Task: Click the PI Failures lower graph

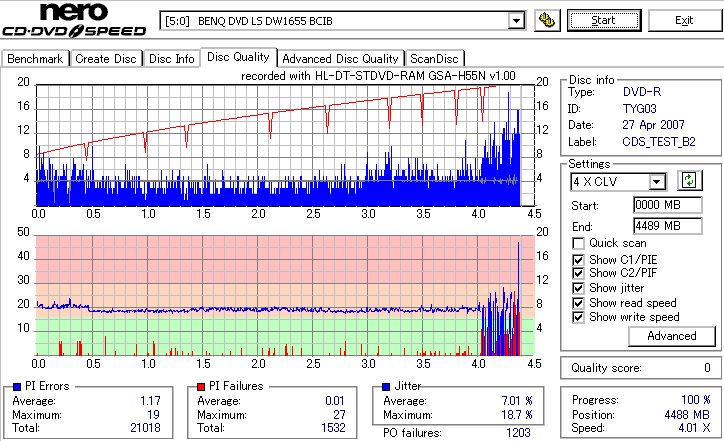Action: (x=285, y=296)
